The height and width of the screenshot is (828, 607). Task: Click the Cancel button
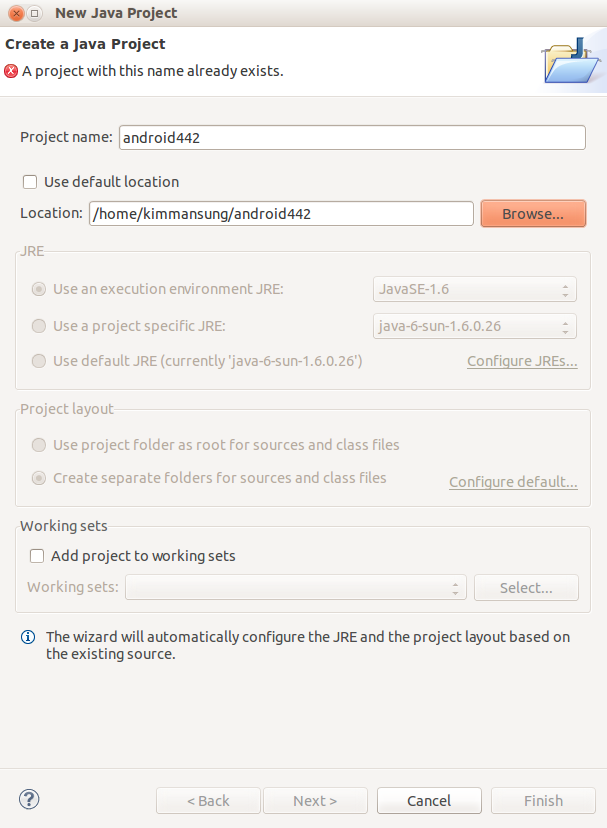click(x=429, y=801)
